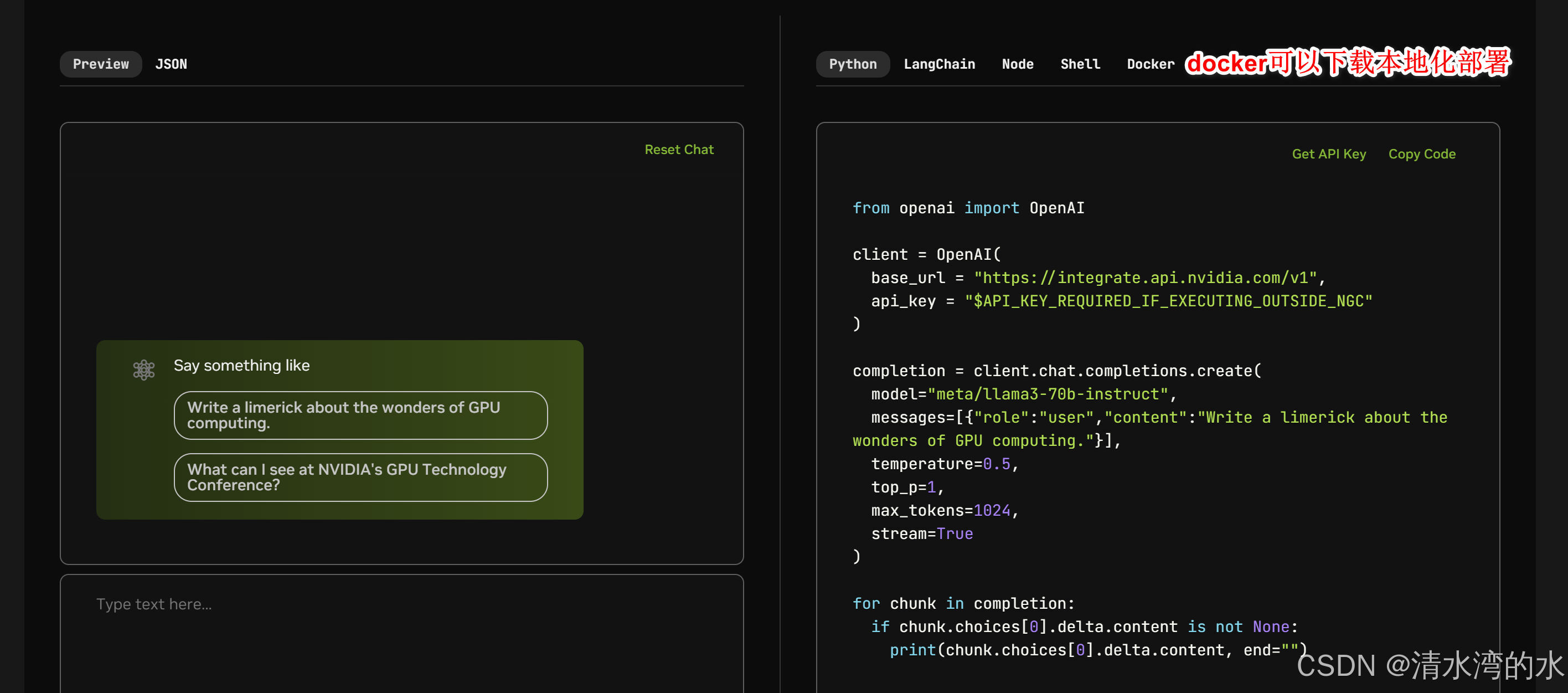Screen dimensions: 1568x693
Task: Click the atom icon beside Say something like
Action: click(143, 369)
